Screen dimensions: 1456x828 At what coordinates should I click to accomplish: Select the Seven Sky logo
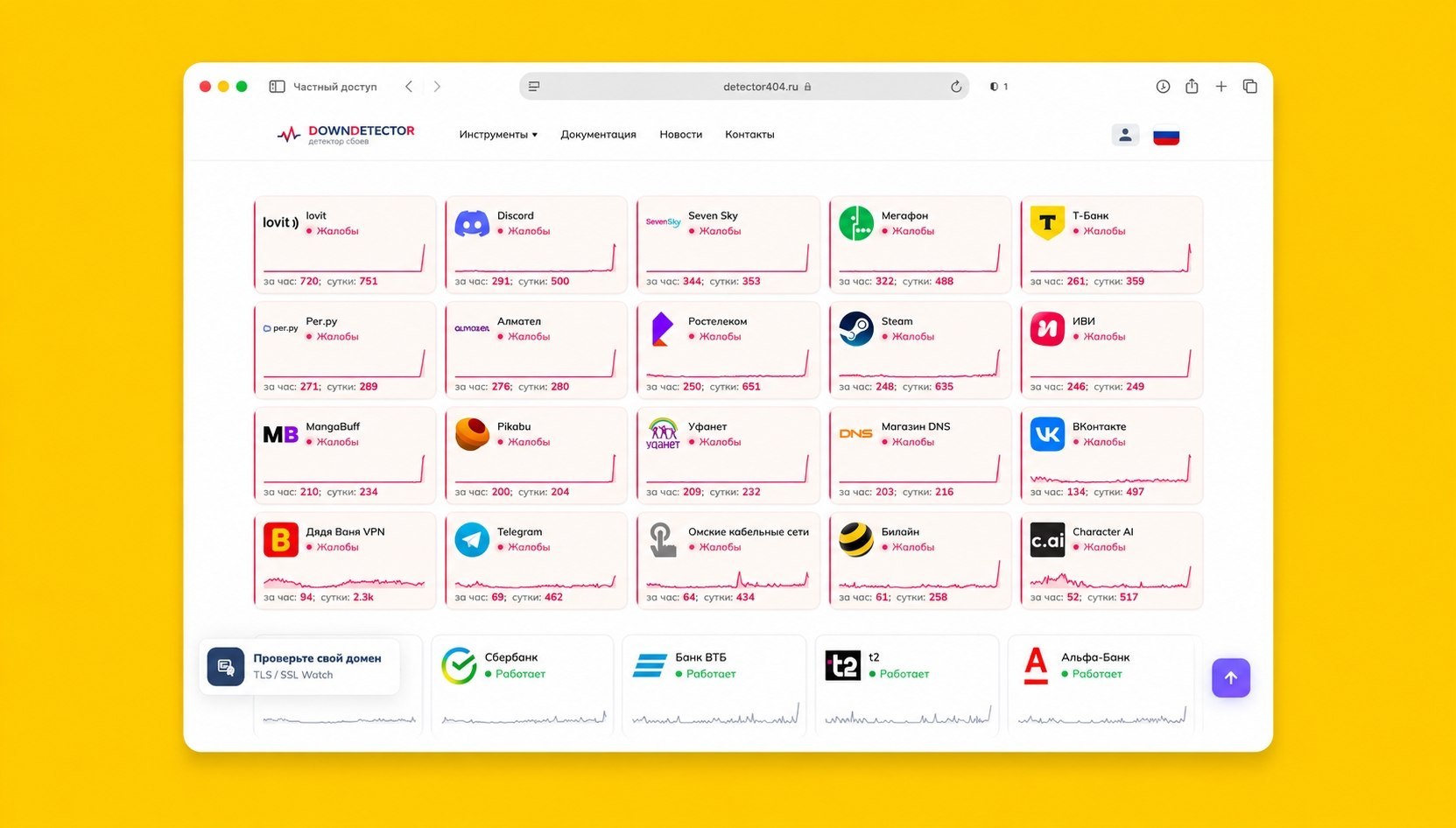[663, 222]
